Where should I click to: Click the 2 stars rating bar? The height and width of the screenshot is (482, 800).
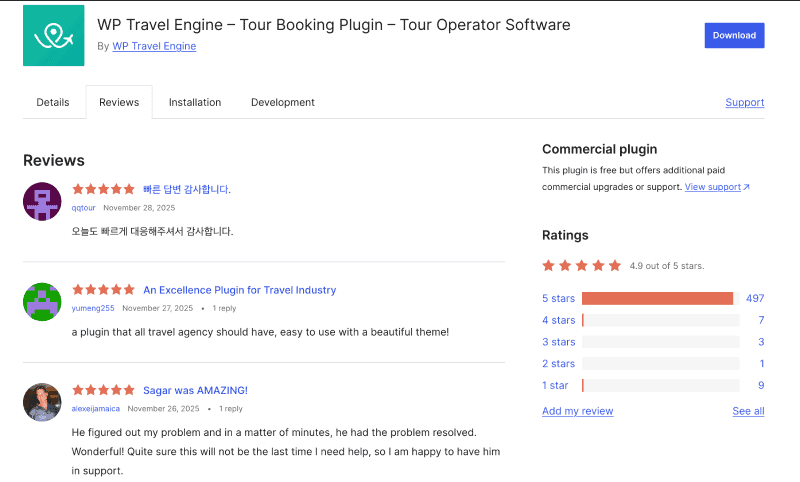click(x=660, y=364)
